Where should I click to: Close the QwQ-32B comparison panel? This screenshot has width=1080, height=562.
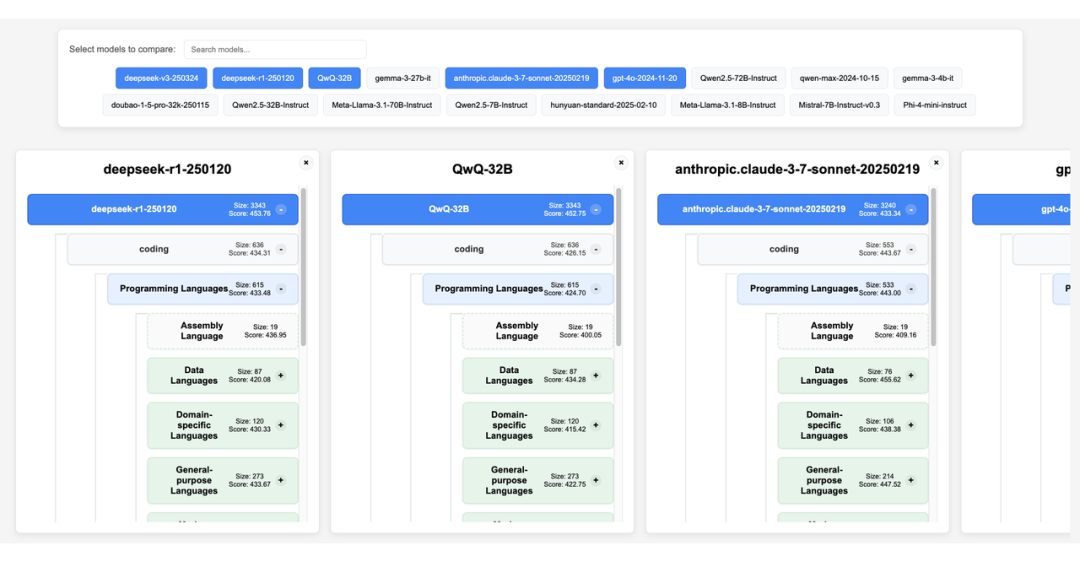click(621, 163)
